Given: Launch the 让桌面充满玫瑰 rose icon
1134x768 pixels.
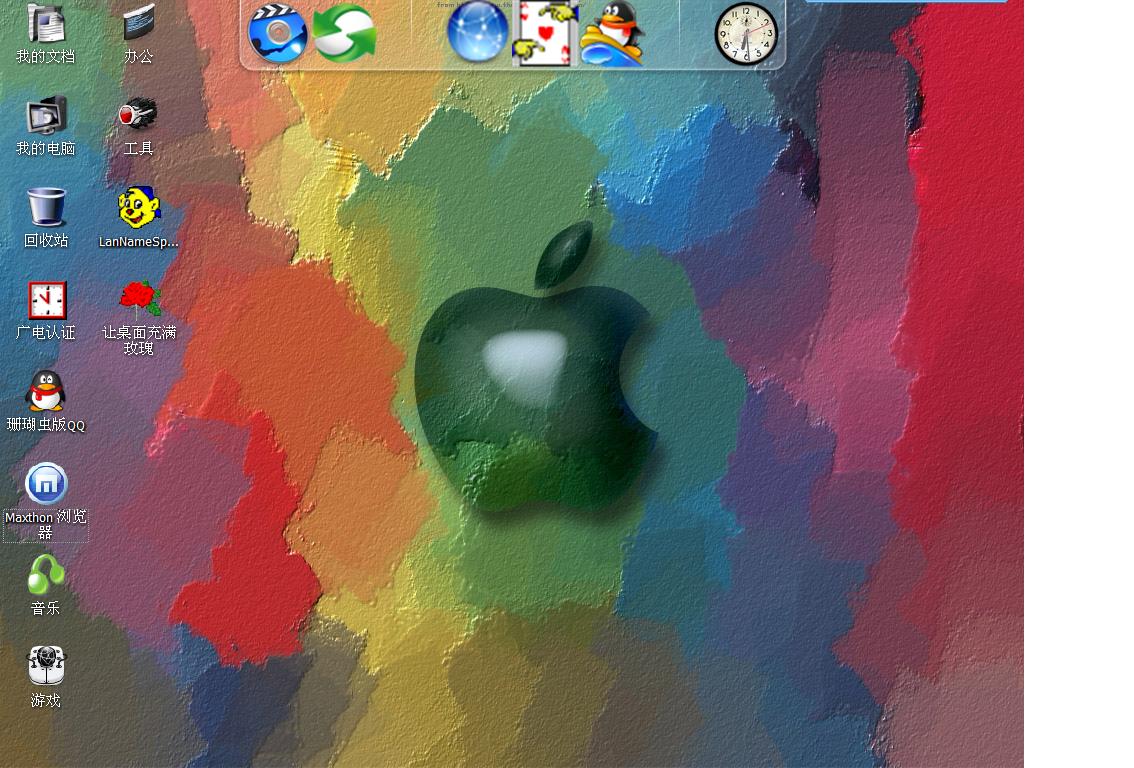Looking at the screenshot, I should pos(140,299).
